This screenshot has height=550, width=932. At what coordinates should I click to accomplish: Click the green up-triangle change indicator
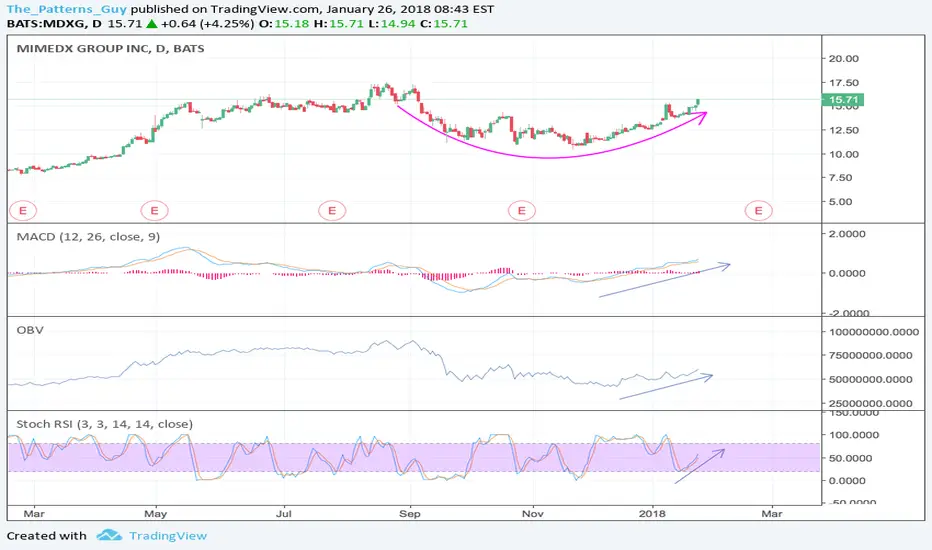[x=152, y=24]
